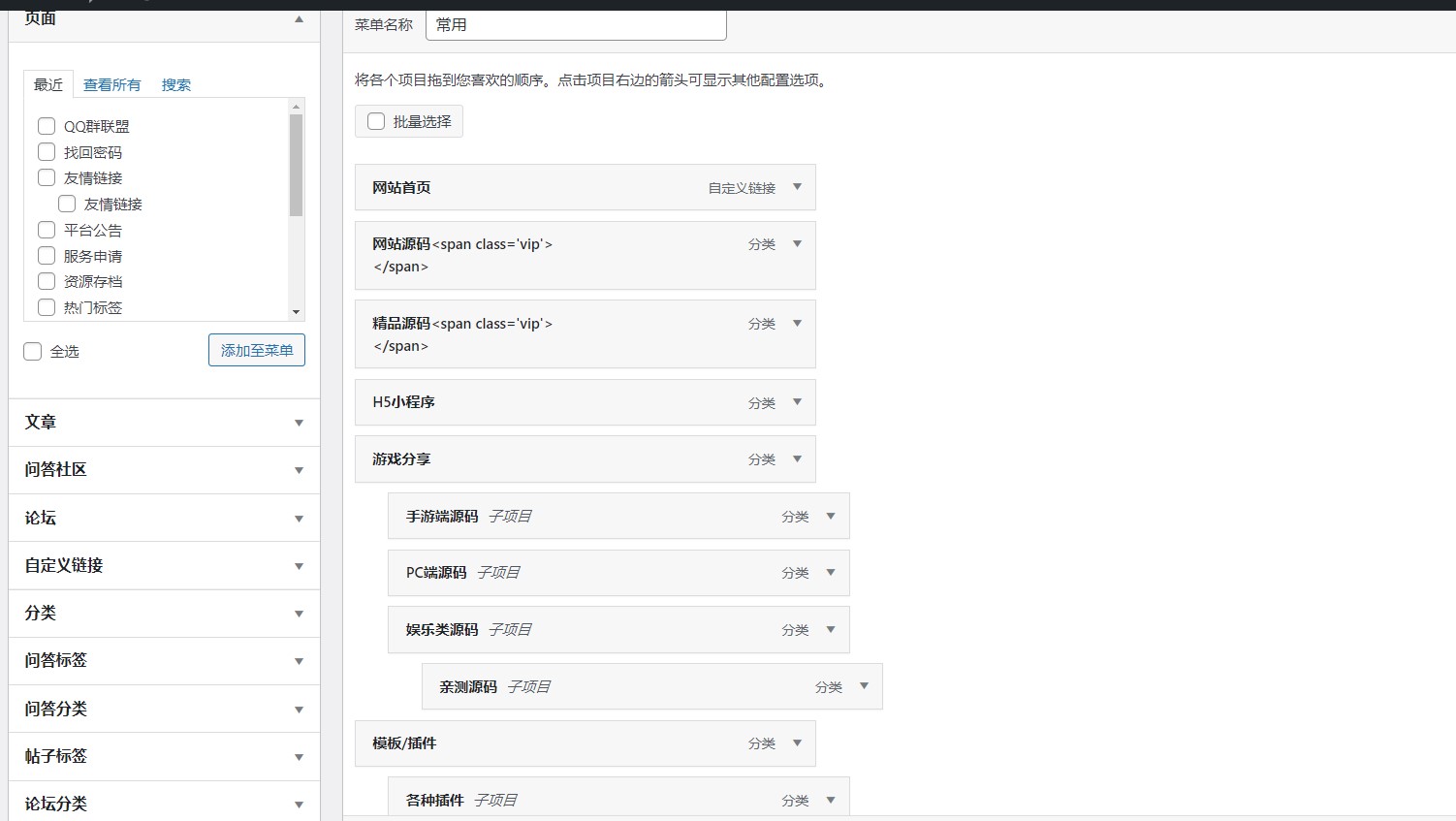This screenshot has height=821, width=1456.
Task: Click the pages list scrollbar down arrow
Action: (x=297, y=312)
